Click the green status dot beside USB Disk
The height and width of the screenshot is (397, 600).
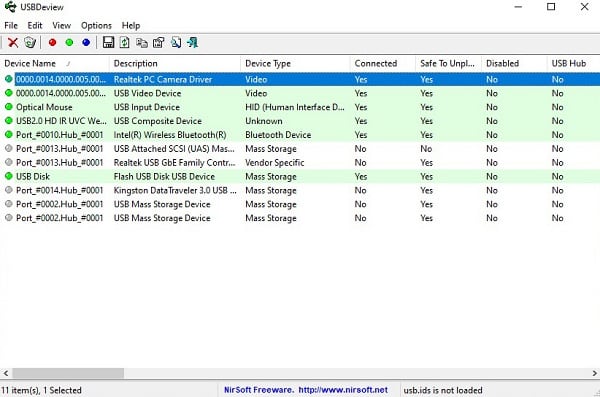pyautogui.click(x=9, y=176)
